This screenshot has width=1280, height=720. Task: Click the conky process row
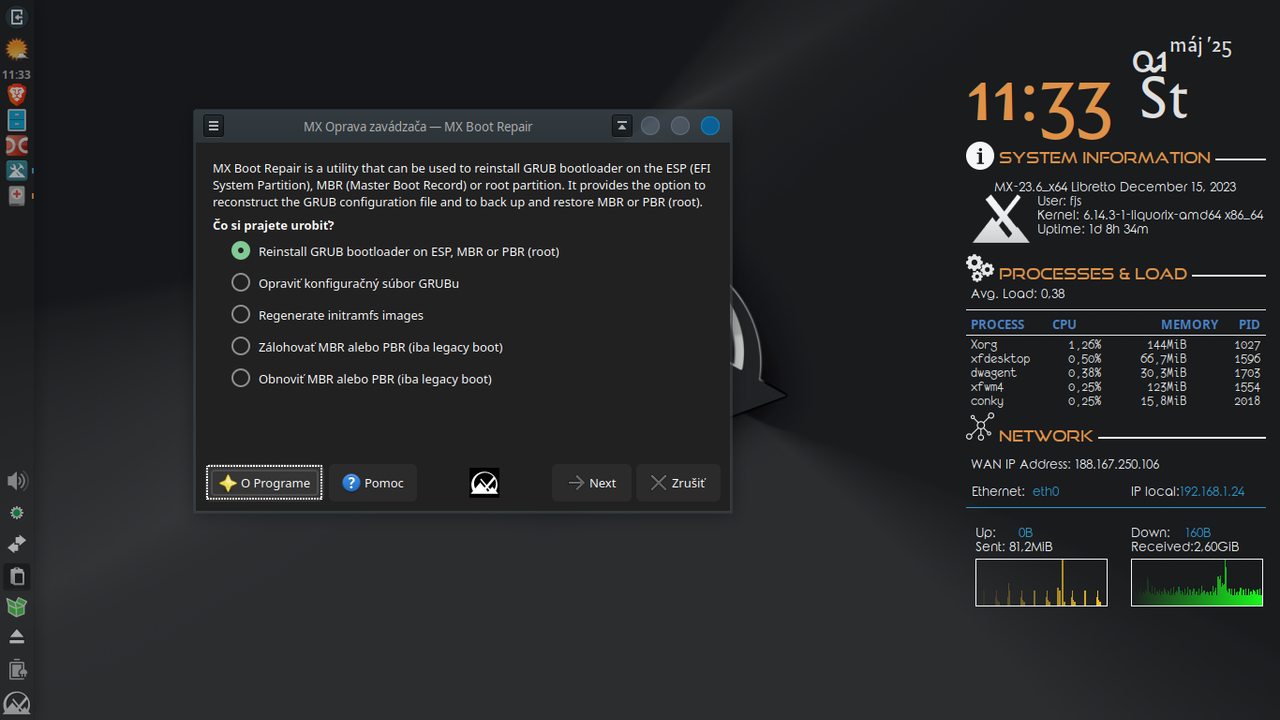1116,401
